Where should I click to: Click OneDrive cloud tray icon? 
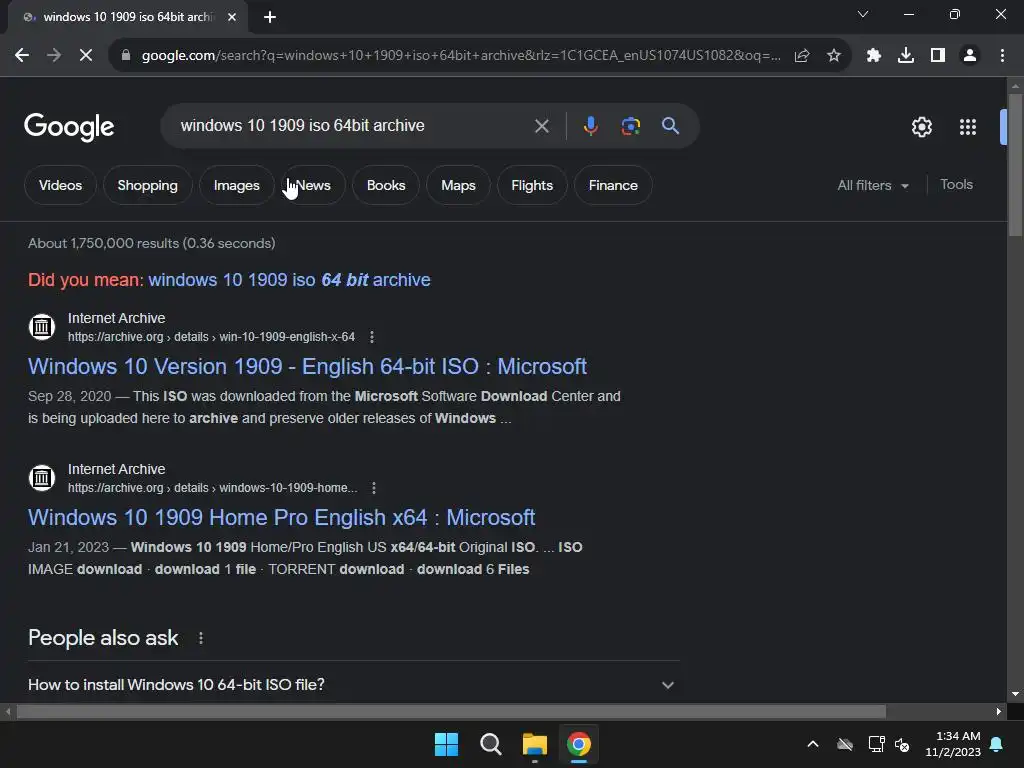845,744
